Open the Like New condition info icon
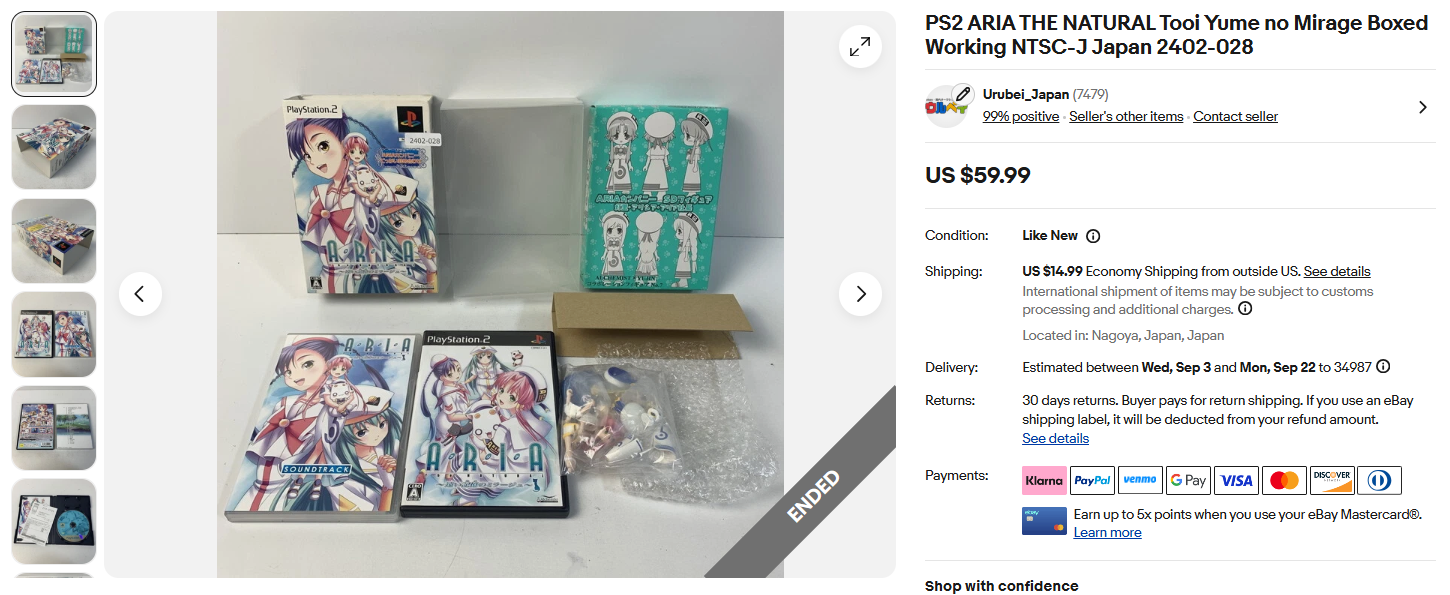The width and height of the screenshot is (1450, 595). (x=1093, y=236)
